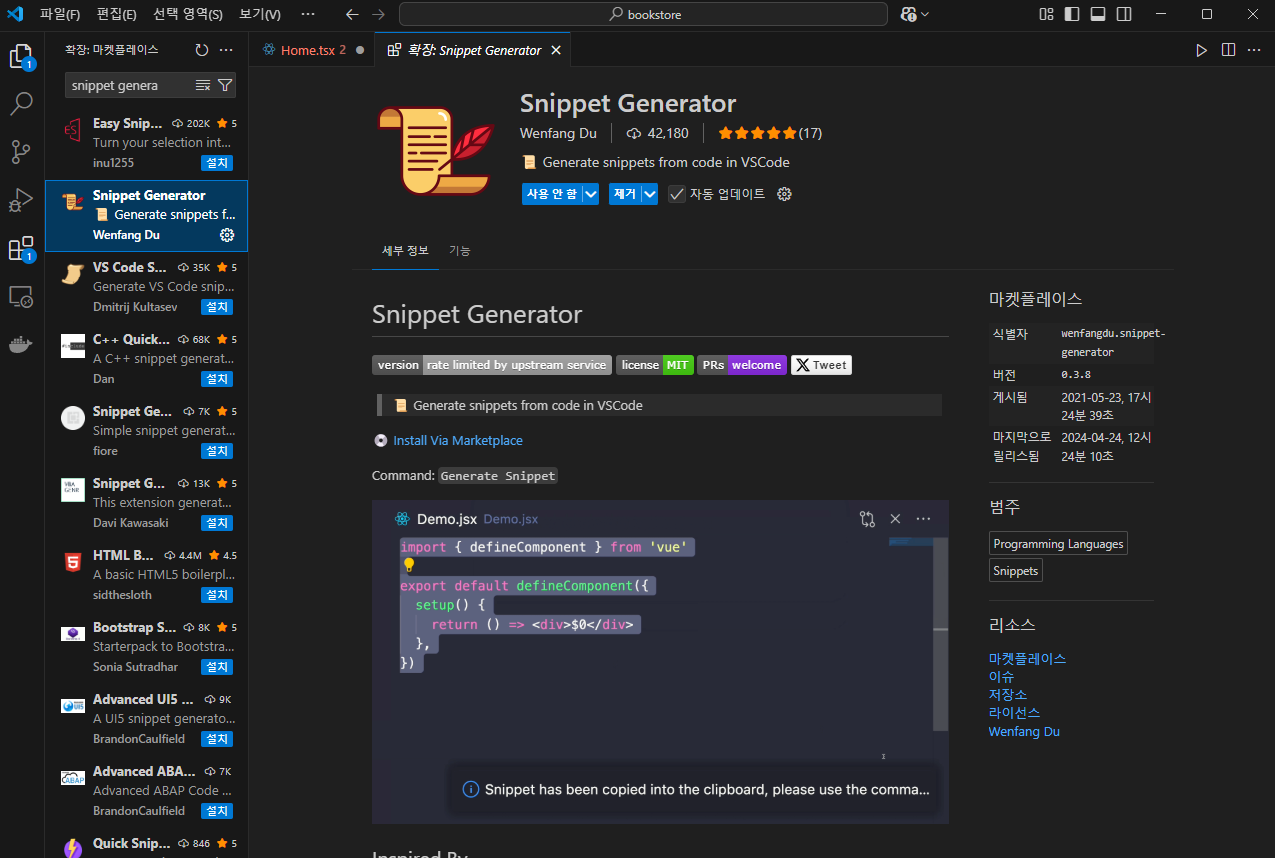Open the Install Via Marketplace link
The width and height of the screenshot is (1275, 858).
pos(458,440)
